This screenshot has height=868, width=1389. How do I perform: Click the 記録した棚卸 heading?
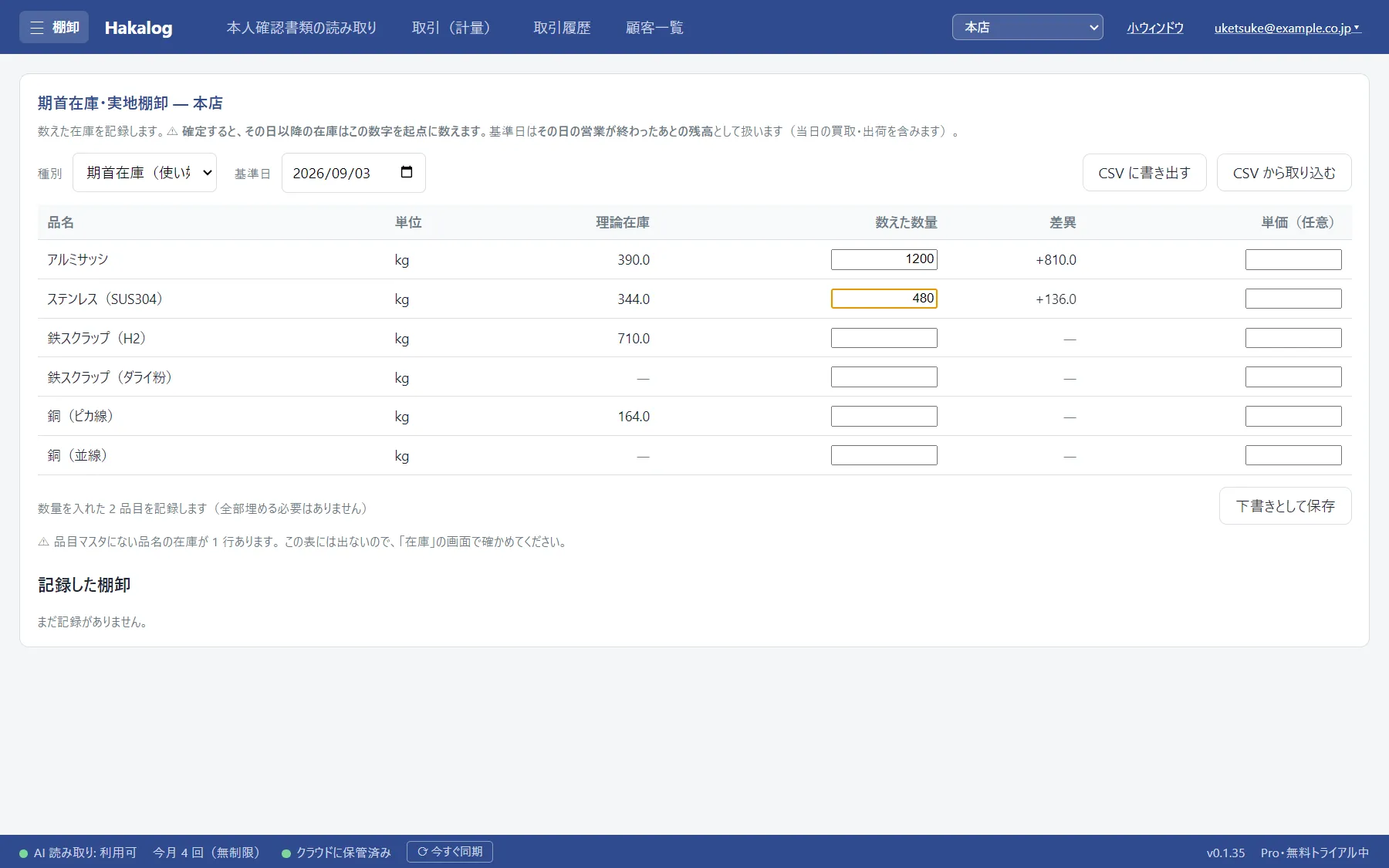pyautogui.click(x=84, y=585)
